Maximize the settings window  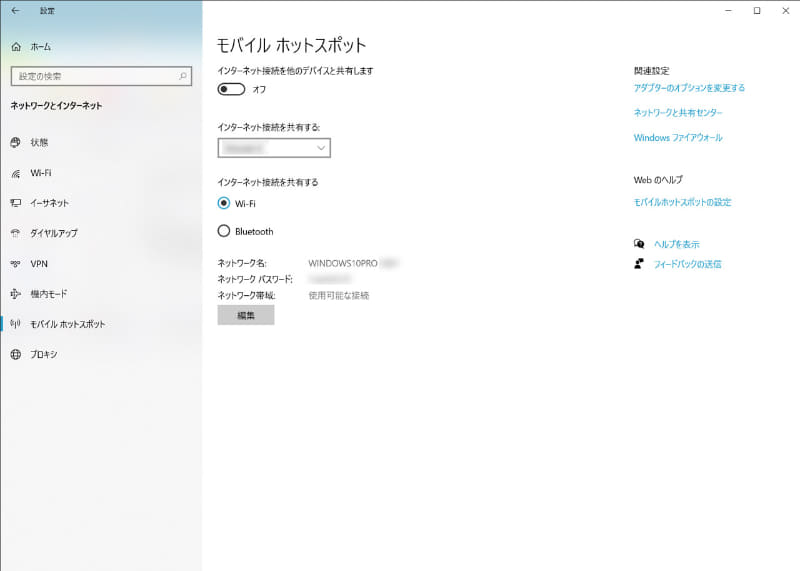click(757, 11)
